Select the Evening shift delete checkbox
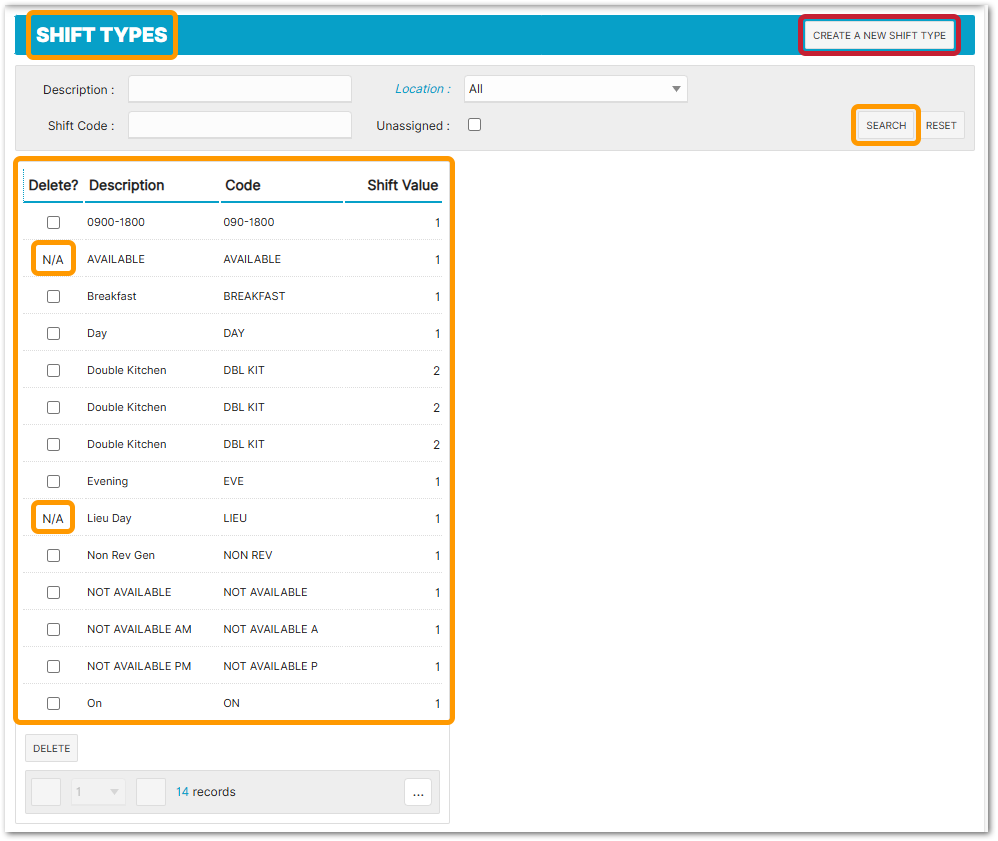The width and height of the screenshot is (998, 841). pyautogui.click(x=54, y=481)
